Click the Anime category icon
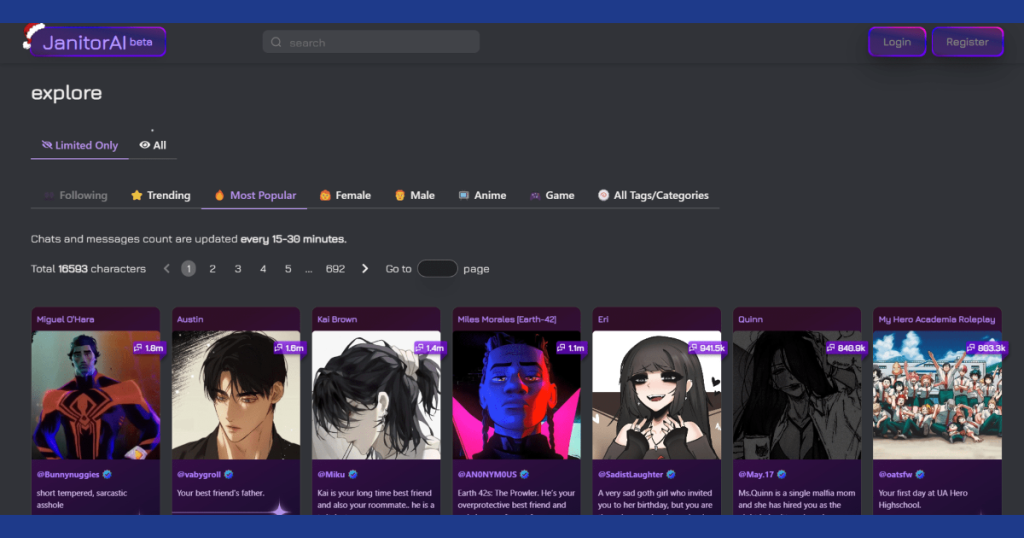Screen dimensions: 1024x538 point(463,195)
